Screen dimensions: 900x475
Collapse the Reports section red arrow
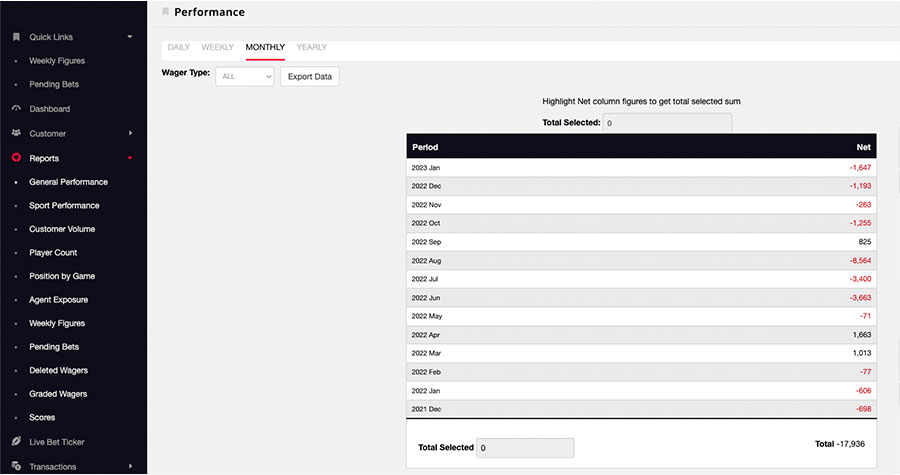point(130,158)
